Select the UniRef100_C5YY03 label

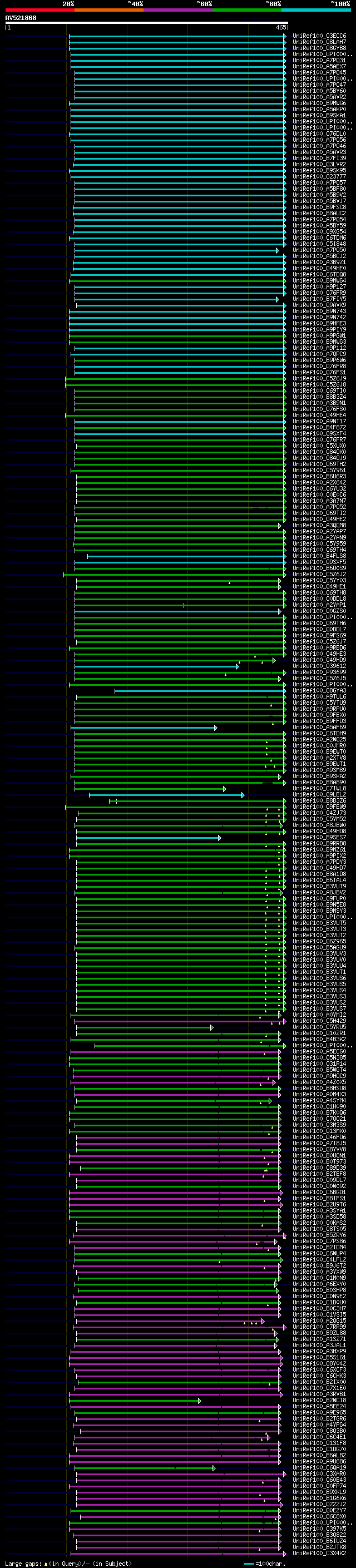319,580
